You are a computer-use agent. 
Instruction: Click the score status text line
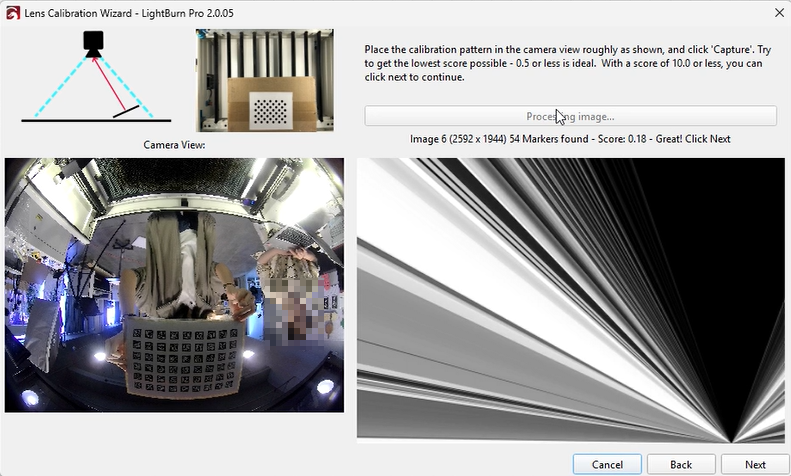570,139
